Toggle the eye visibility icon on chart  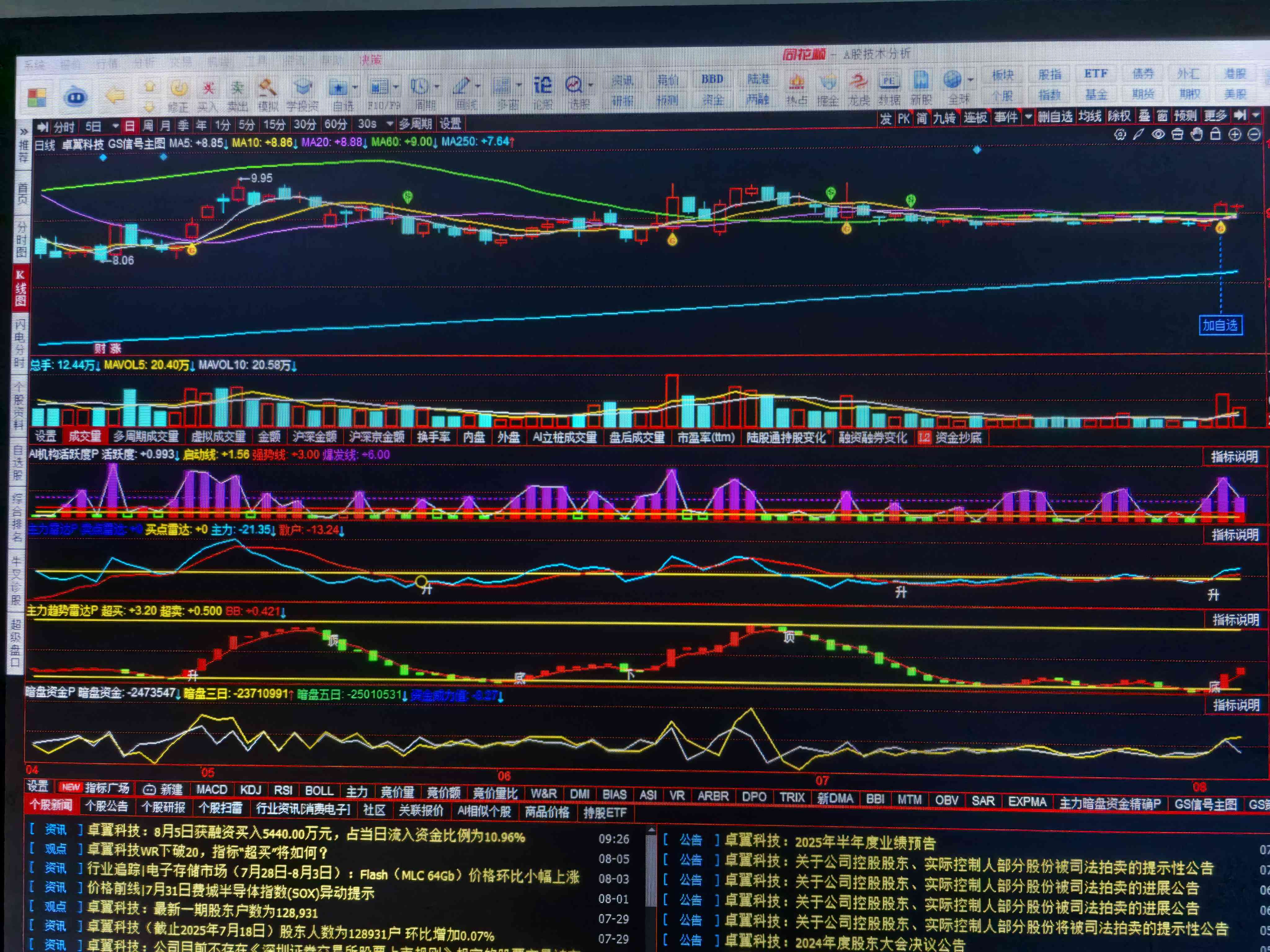[1158, 134]
